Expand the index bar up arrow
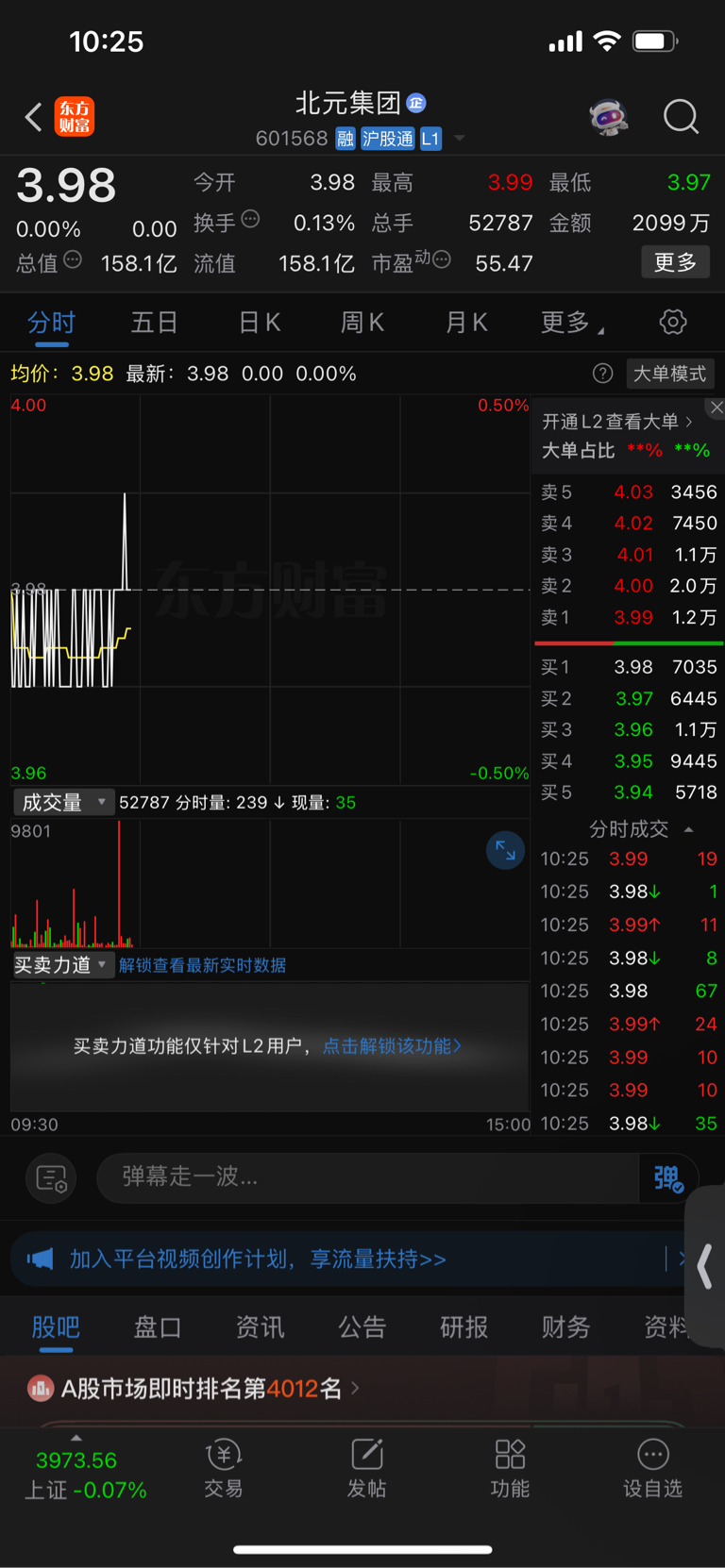Viewport: 725px width, 1568px height. pos(76,1438)
